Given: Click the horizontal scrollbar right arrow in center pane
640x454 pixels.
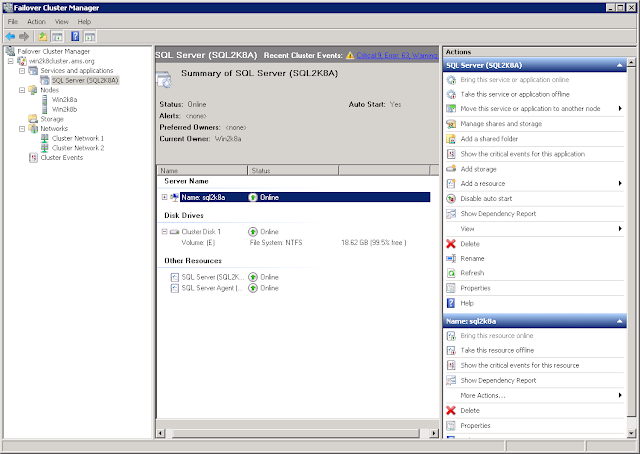Looking at the screenshot, I should point(434,433).
